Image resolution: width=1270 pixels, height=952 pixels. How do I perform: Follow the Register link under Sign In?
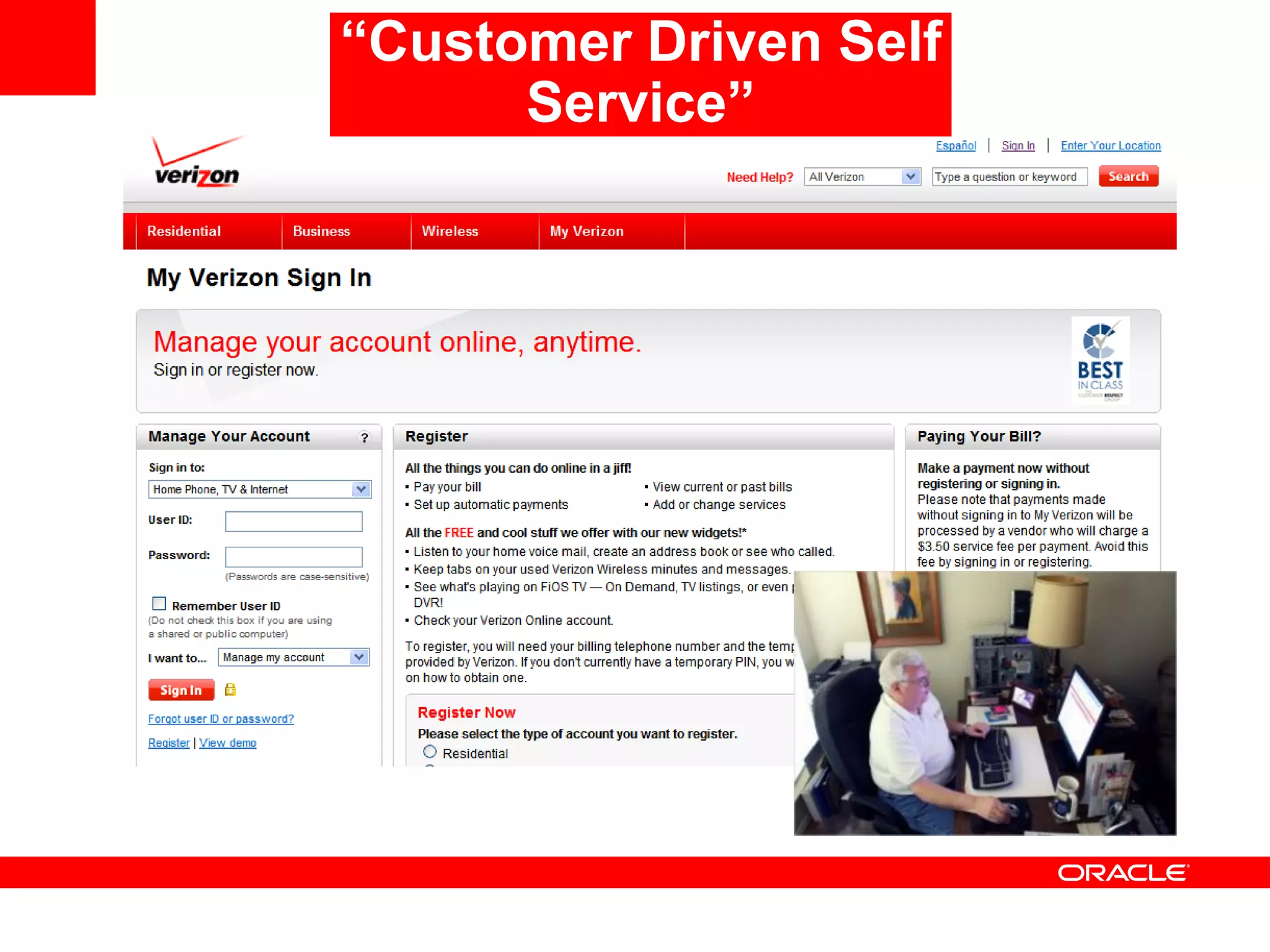click(169, 743)
